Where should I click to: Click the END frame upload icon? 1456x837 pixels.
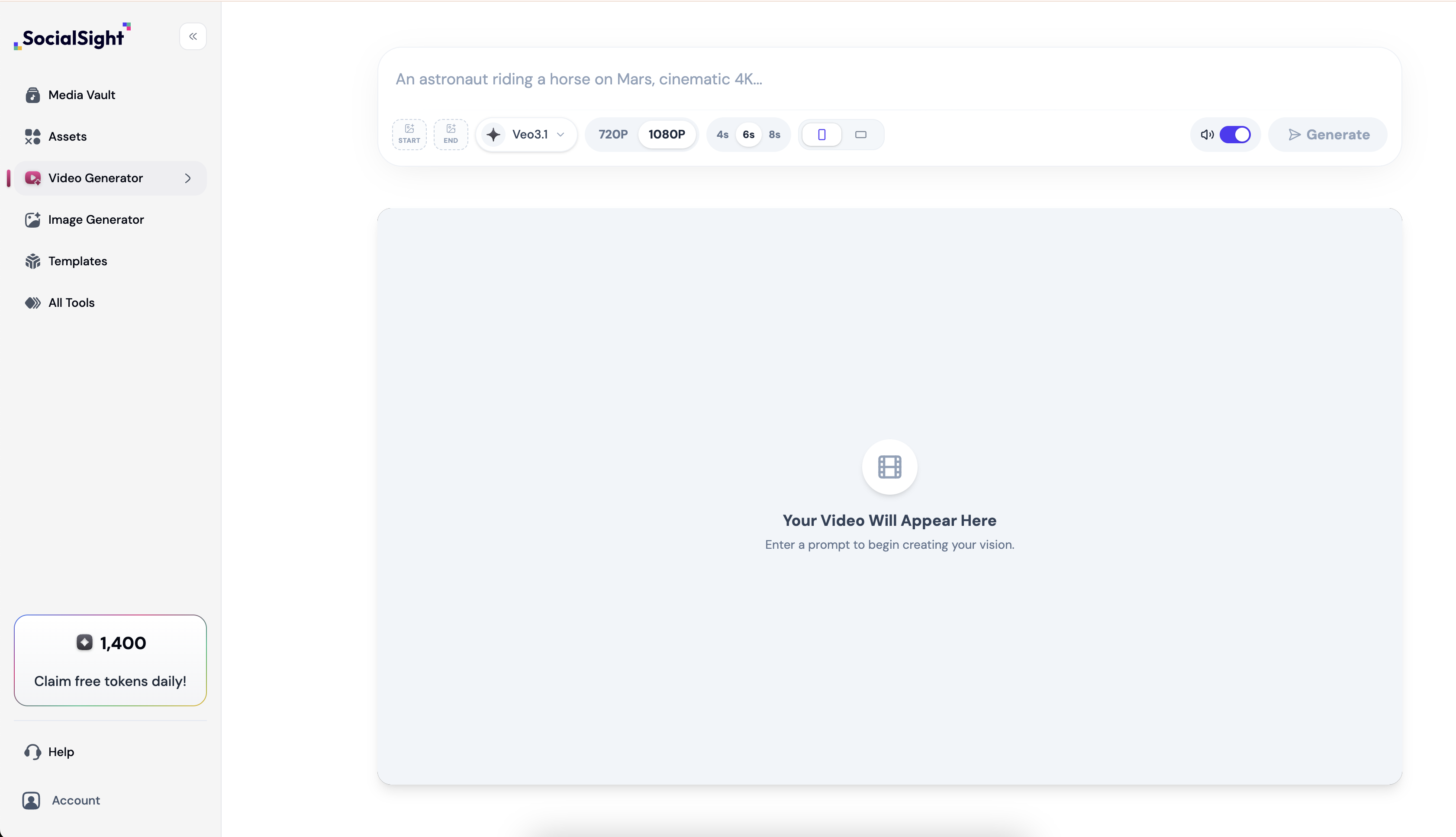(x=451, y=134)
